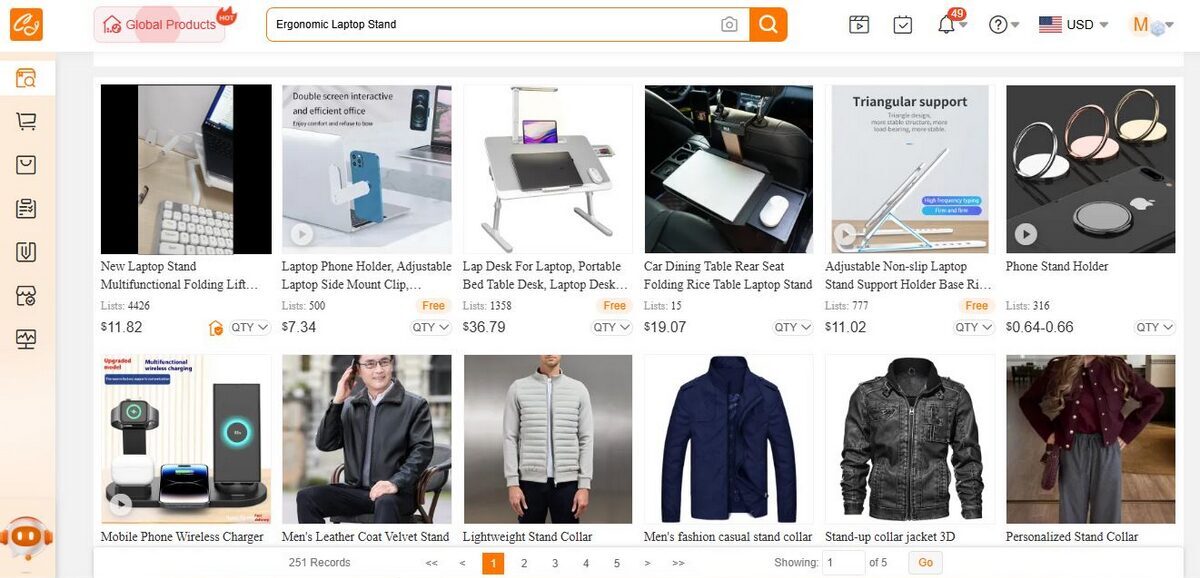Screen dimensions: 1200x578
Task: Open image search camera icon
Action: pyautogui.click(x=730, y=25)
